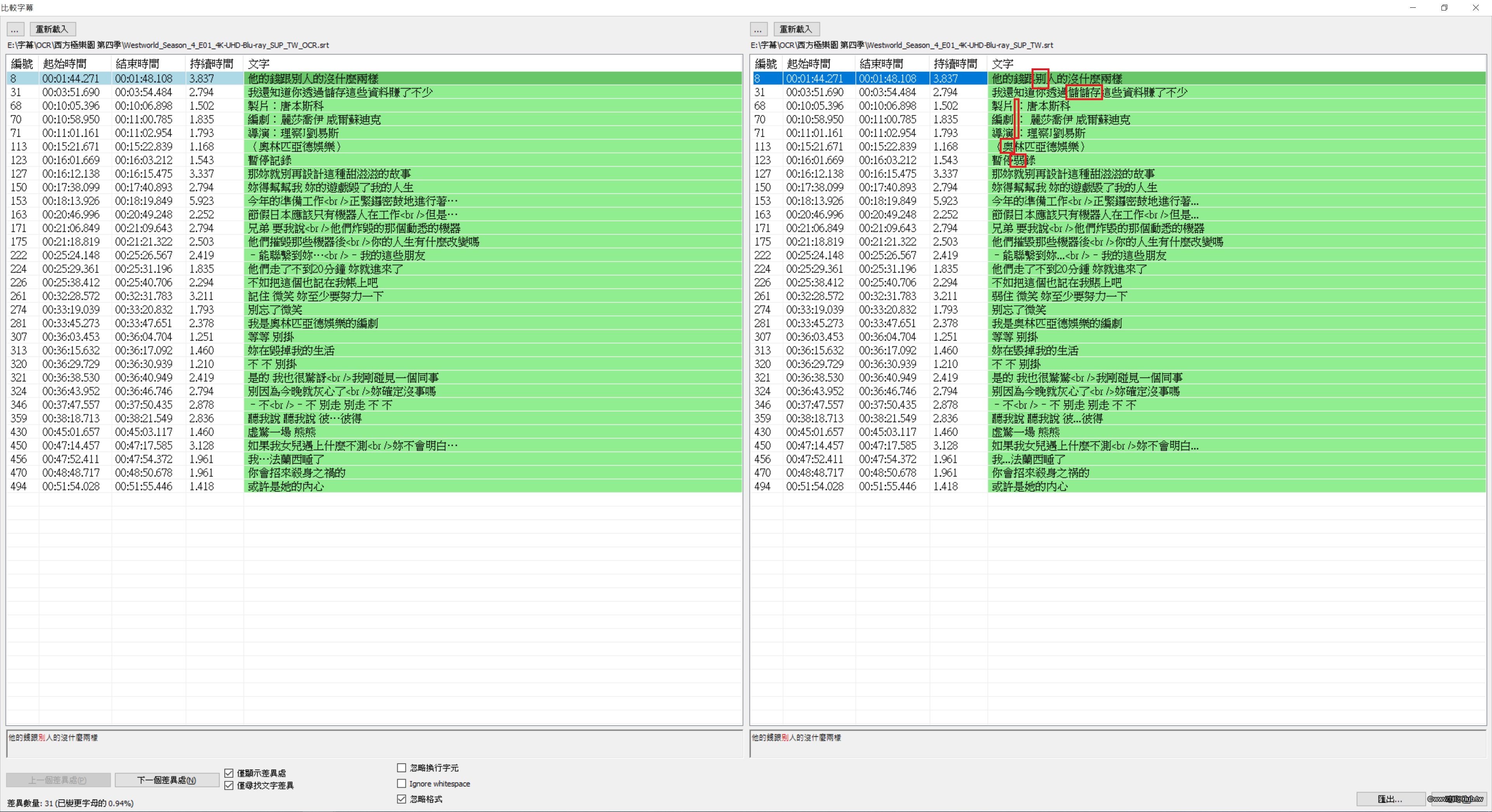Toggle 僅尋找文字差異 checkbox
The image size is (1492, 812).
pyautogui.click(x=229, y=785)
